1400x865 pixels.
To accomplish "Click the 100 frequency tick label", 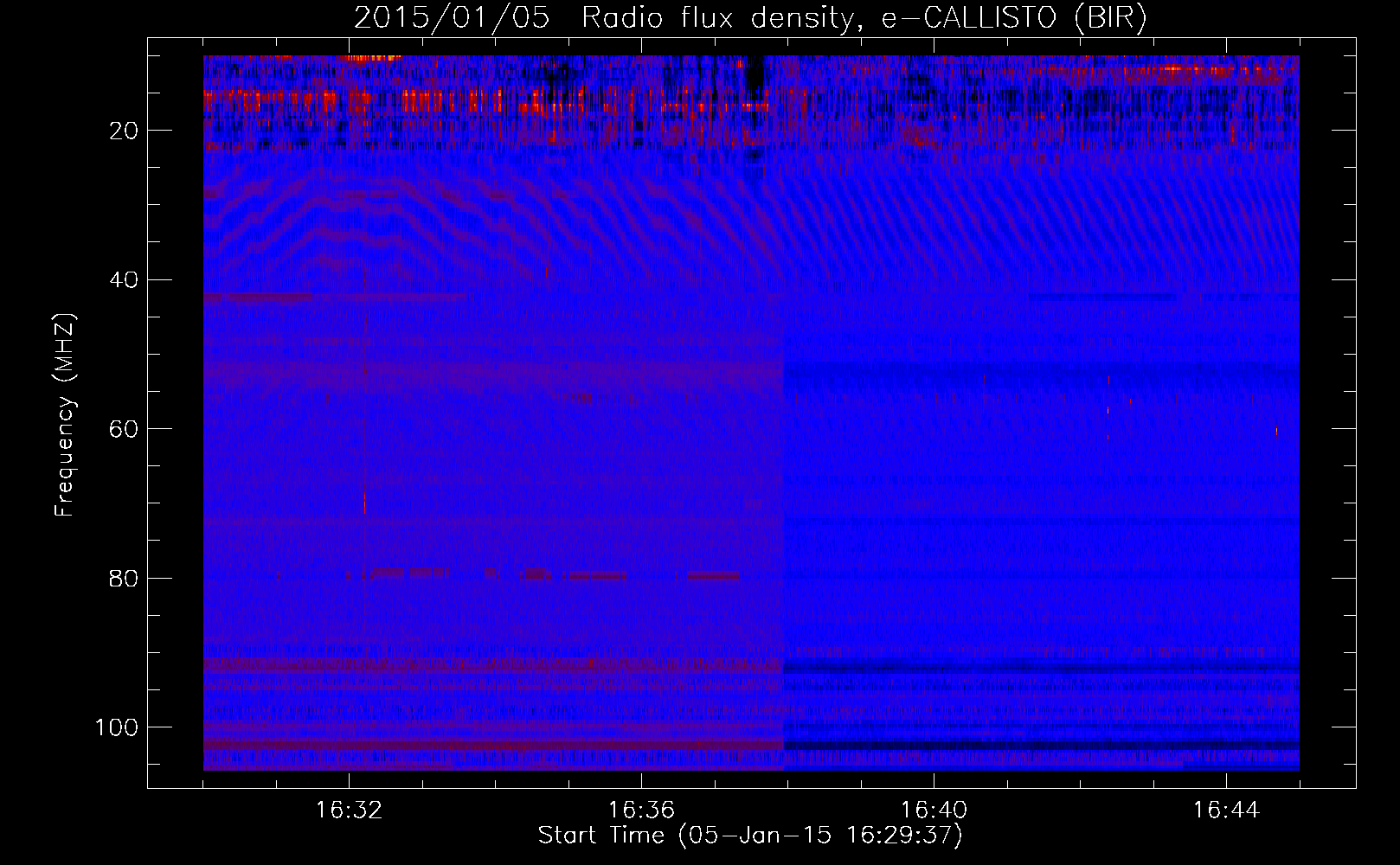I will click(x=117, y=727).
